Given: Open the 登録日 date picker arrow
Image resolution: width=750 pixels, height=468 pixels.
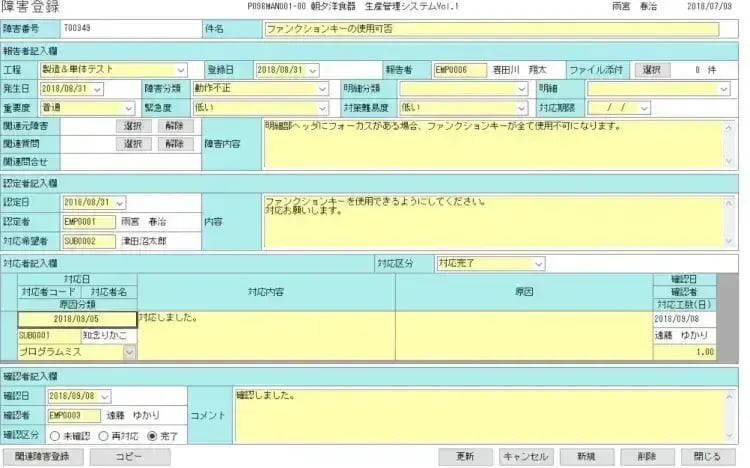Looking at the screenshot, I should tap(312, 70).
